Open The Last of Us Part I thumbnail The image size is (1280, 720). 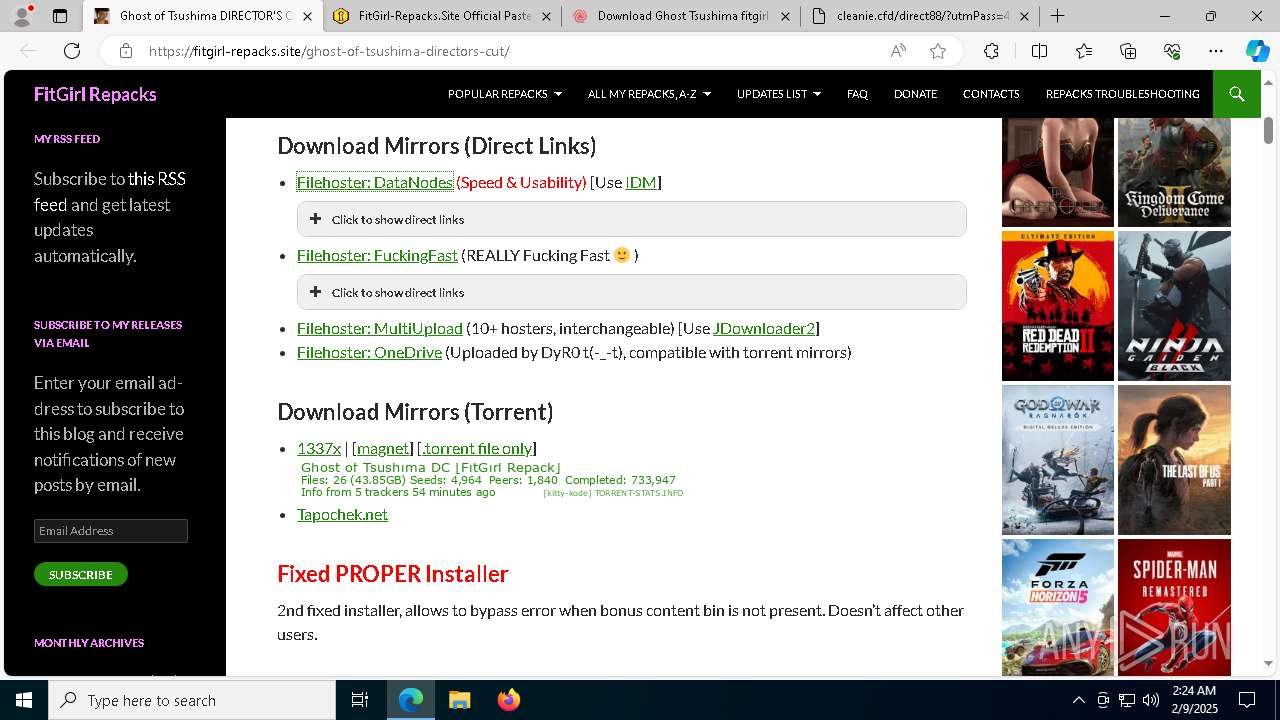pyautogui.click(x=1174, y=460)
